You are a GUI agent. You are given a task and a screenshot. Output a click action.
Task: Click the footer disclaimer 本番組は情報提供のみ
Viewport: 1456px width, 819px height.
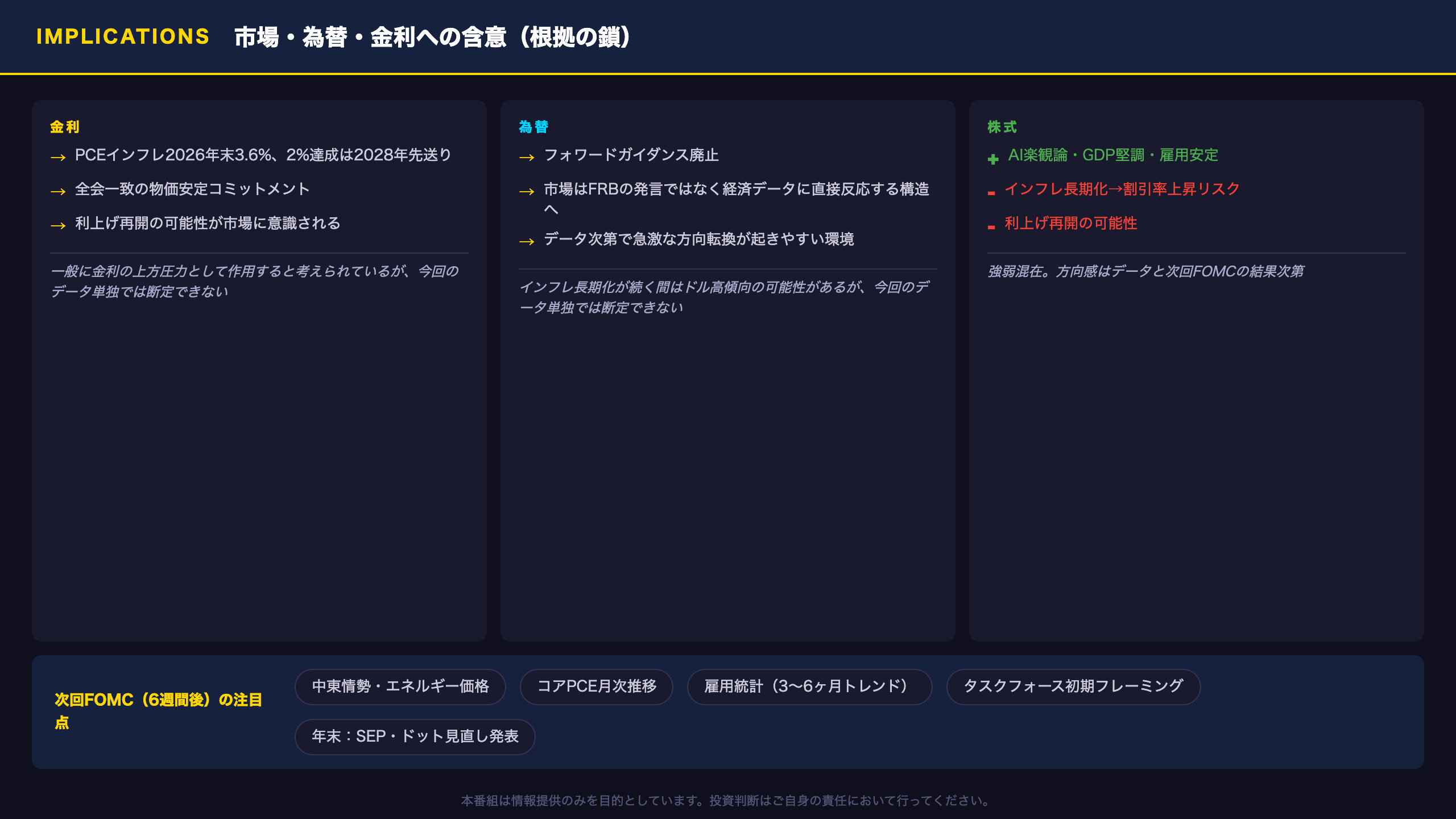point(727,801)
